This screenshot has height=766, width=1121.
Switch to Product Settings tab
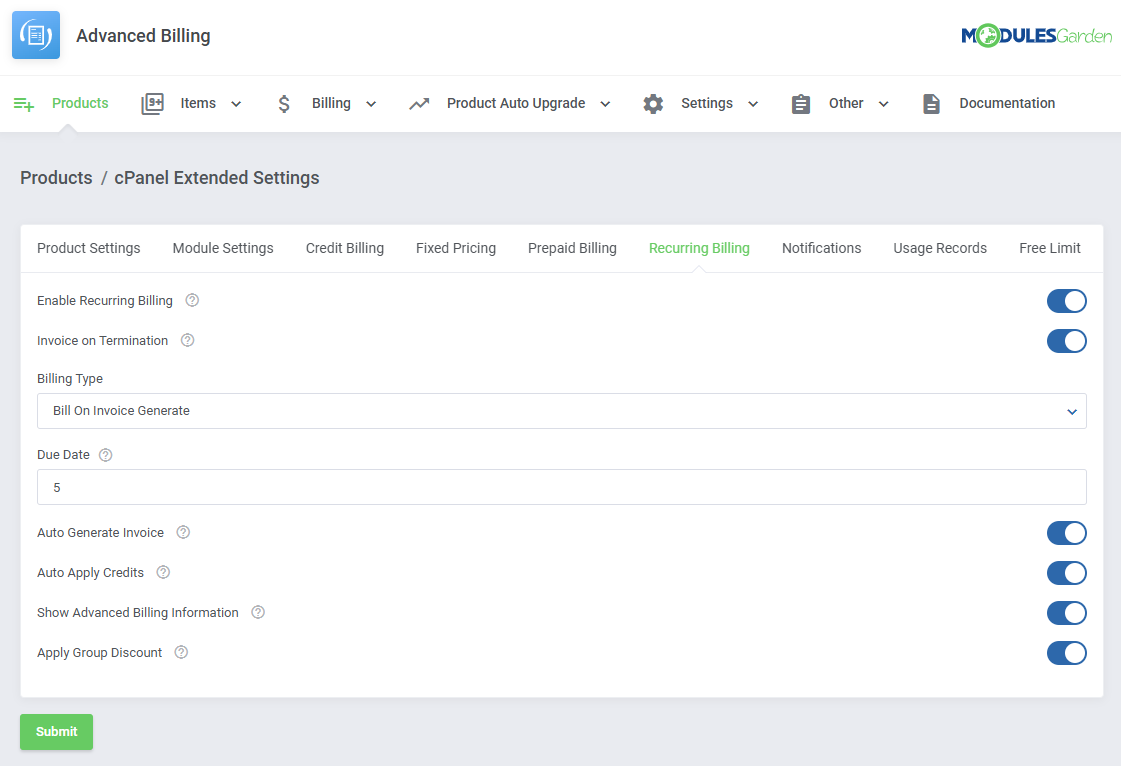click(x=89, y=248)
